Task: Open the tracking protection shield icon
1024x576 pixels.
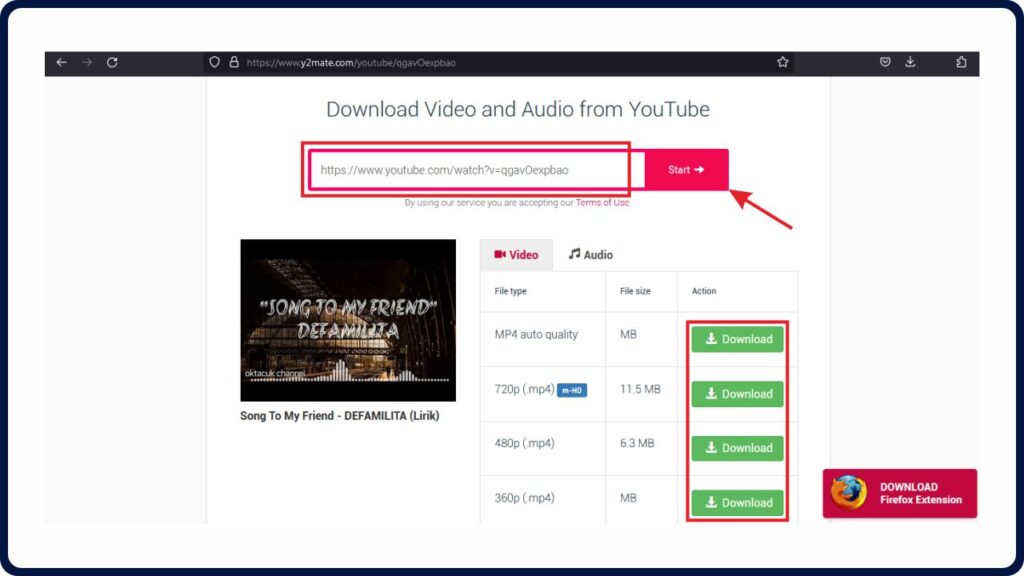Action: 214,63
